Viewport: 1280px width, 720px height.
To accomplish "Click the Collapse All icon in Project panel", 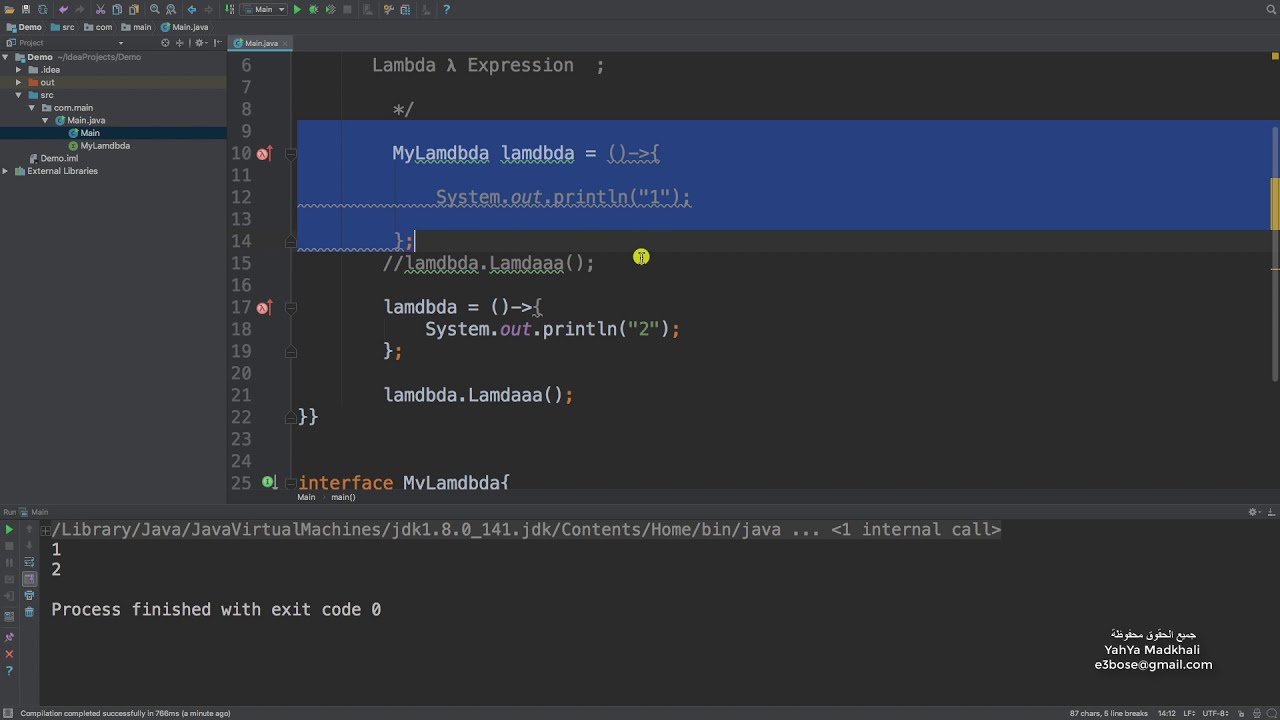I will click(180, 43).
